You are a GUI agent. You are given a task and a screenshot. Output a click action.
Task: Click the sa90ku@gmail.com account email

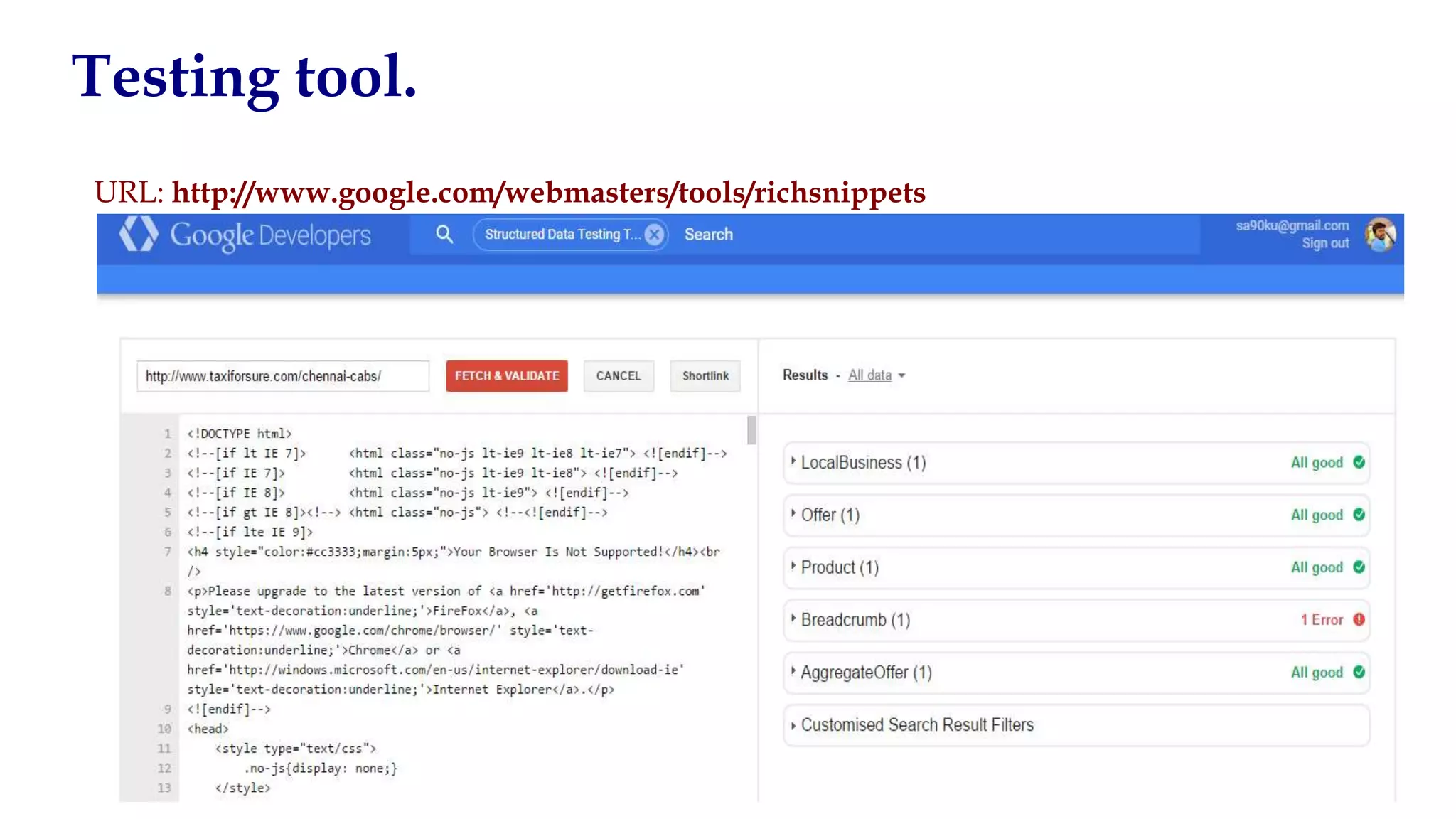click(1292, 225)
